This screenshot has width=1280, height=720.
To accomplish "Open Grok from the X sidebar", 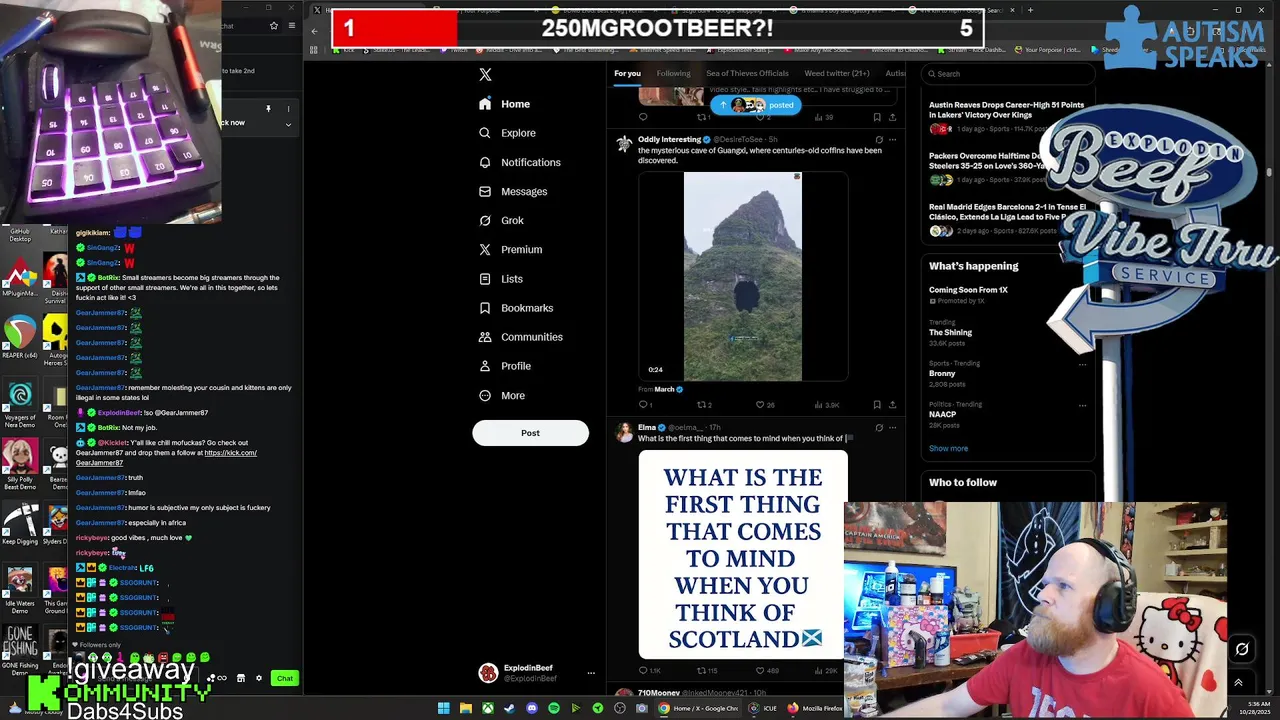I will click(501, 220).
